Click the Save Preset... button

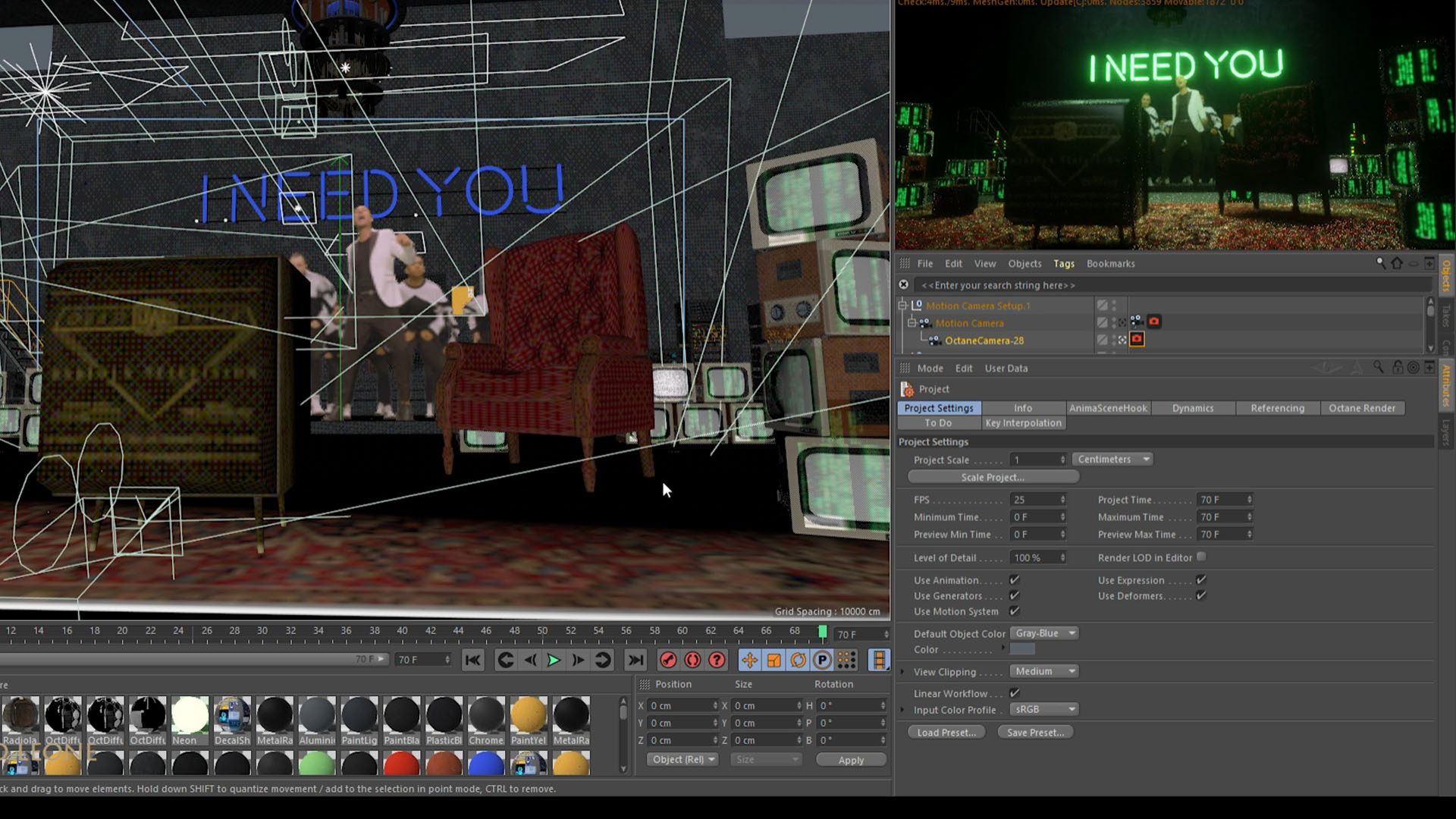coord(1035,732)
